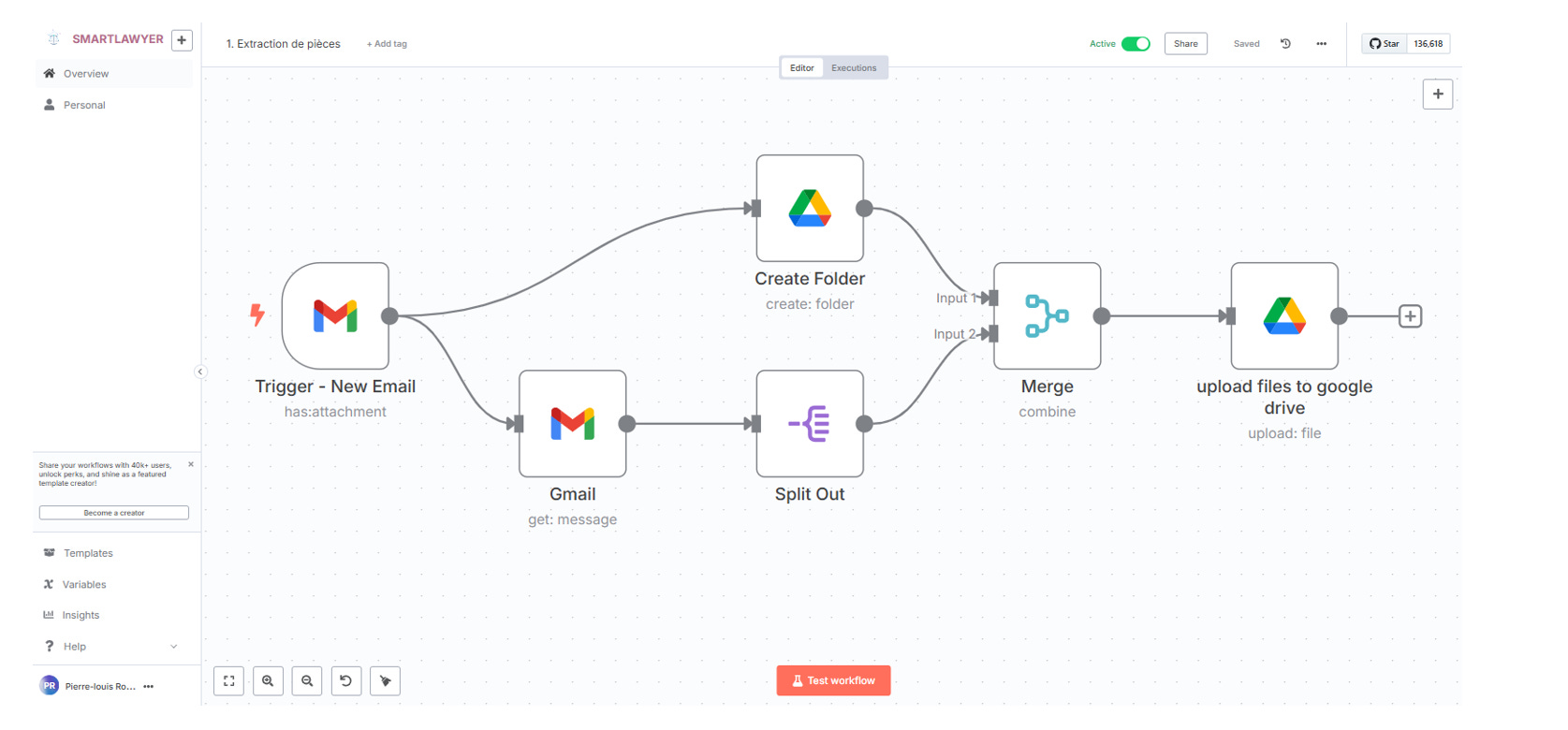Screen dimensions: 1568x730
Task: Click the Merge node Input 1 connector
Action: (992, 298)
